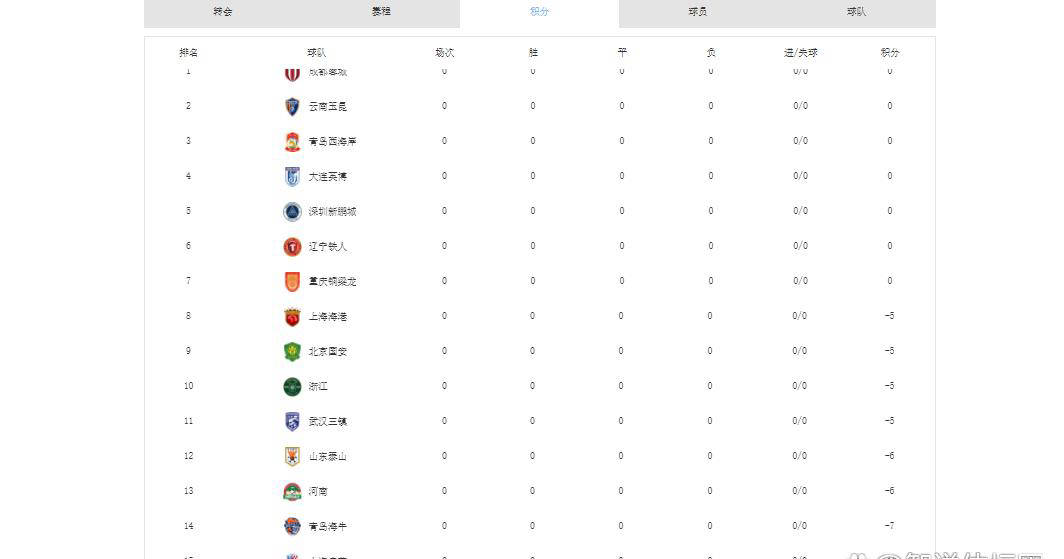Viewport: 1064px width, 559px height.
Task: Click the 北京国安 green logo
Action: [292, 352]
